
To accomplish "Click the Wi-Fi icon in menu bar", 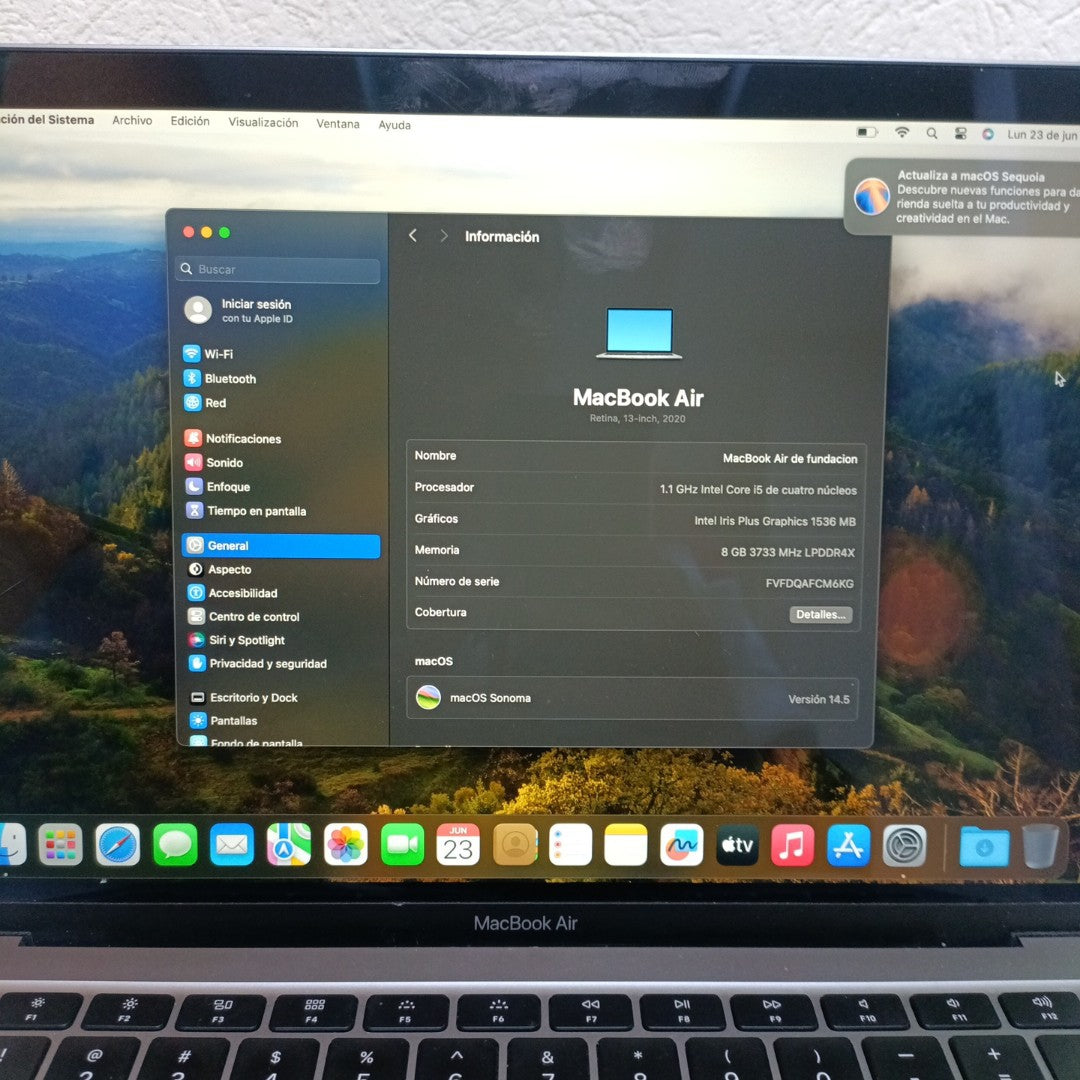I will (902, 133).
